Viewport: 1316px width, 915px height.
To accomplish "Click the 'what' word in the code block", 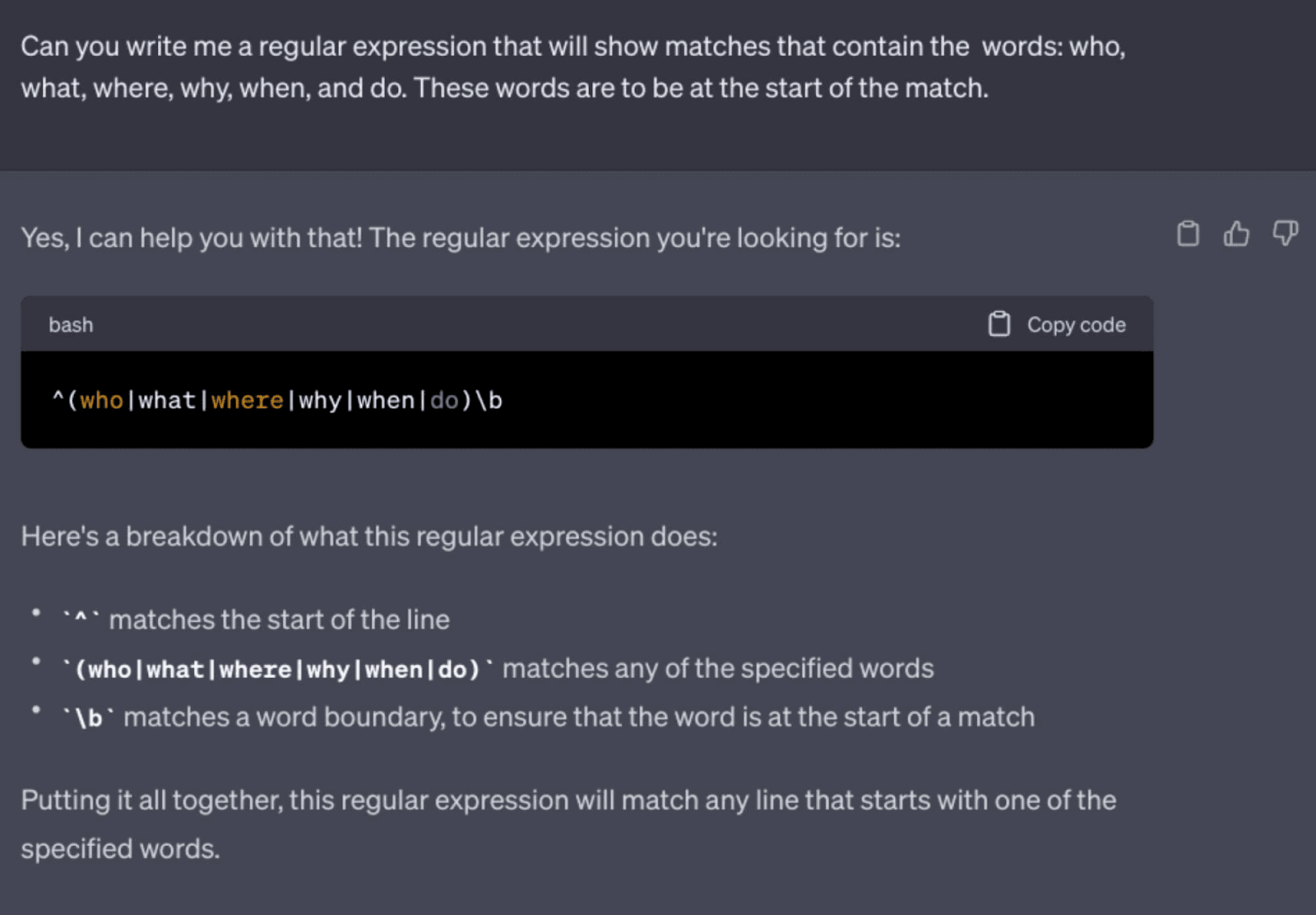I will [167, 401].
